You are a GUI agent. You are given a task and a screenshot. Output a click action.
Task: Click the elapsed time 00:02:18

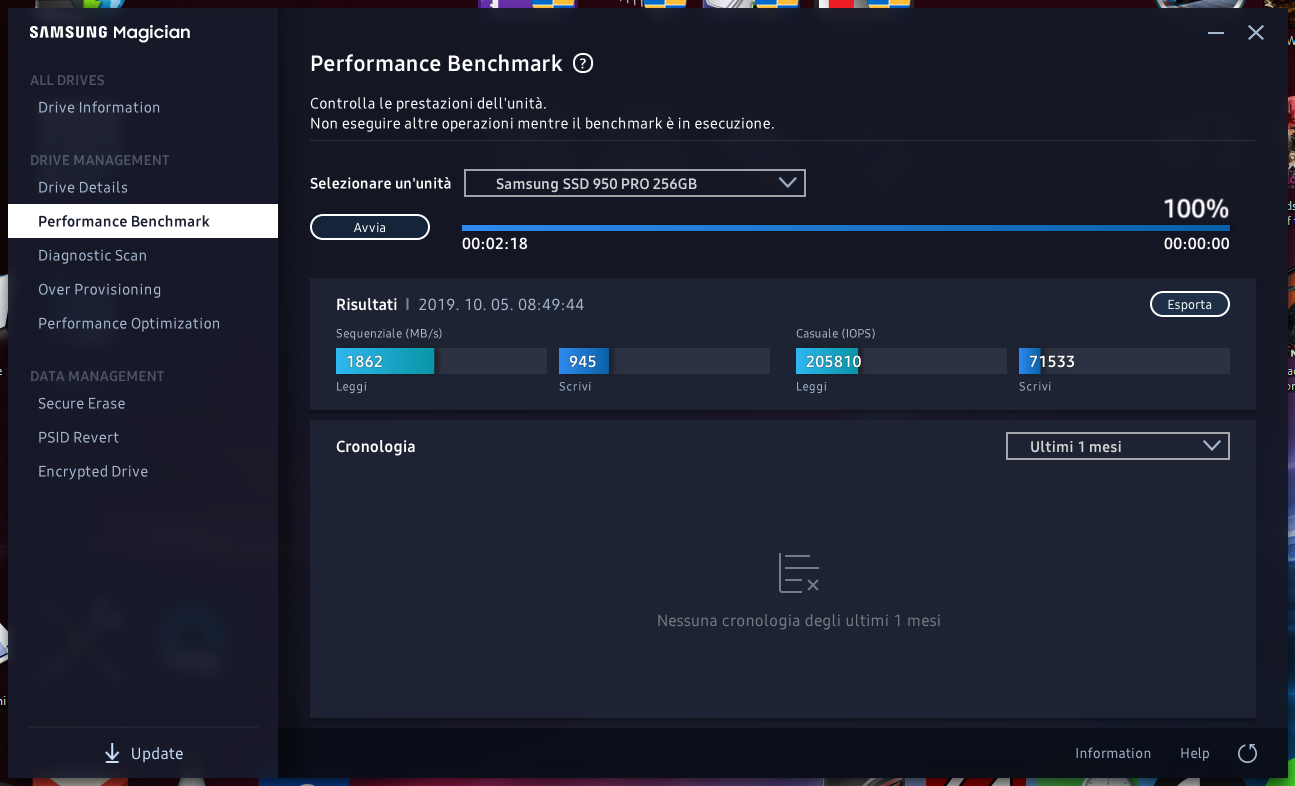[x=495, y=244]
